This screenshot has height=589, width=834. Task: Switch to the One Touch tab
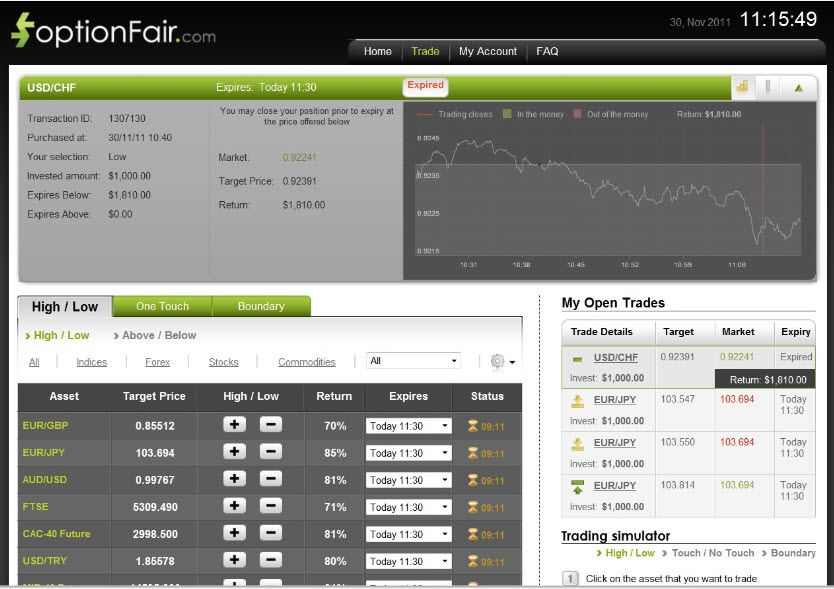[x=162, y=306]
